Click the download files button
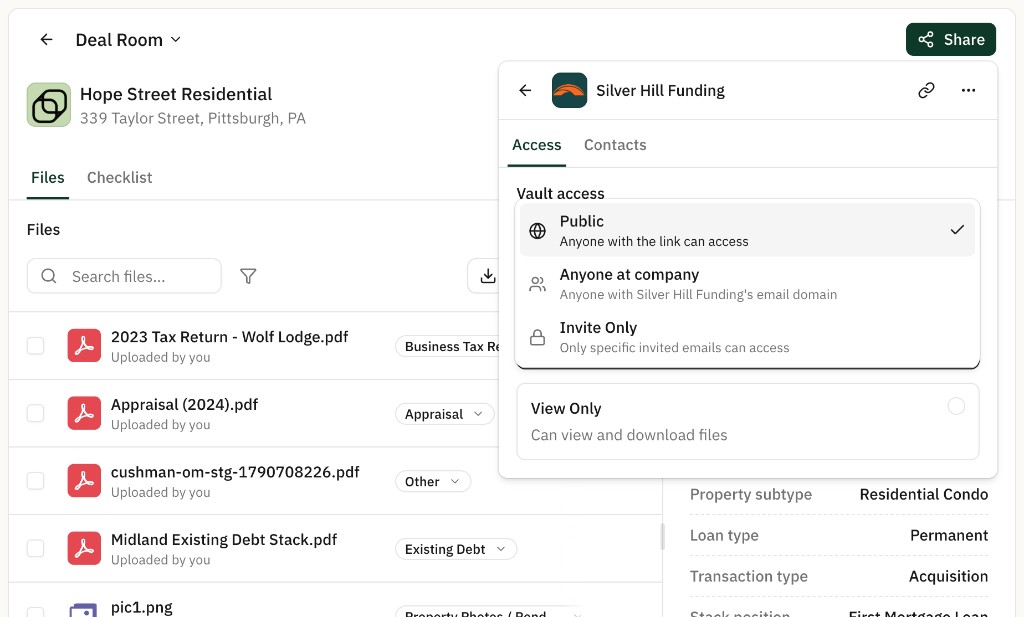This screenshot has height=617, width=1024. [x=487, y=276]
